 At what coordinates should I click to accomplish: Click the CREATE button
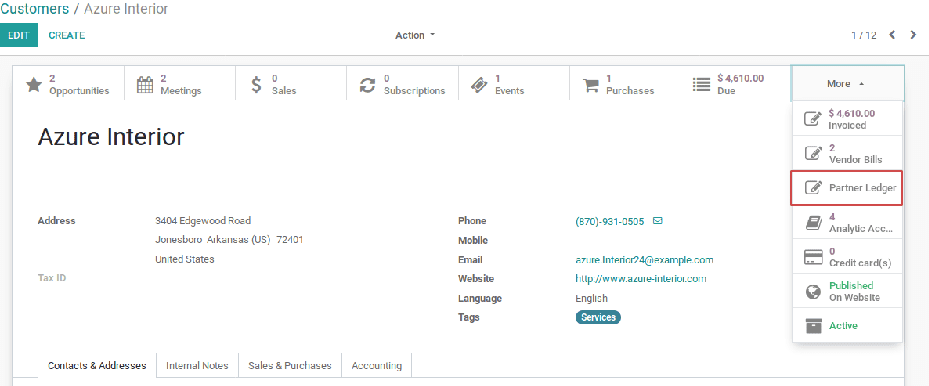[x=66, y=35]
